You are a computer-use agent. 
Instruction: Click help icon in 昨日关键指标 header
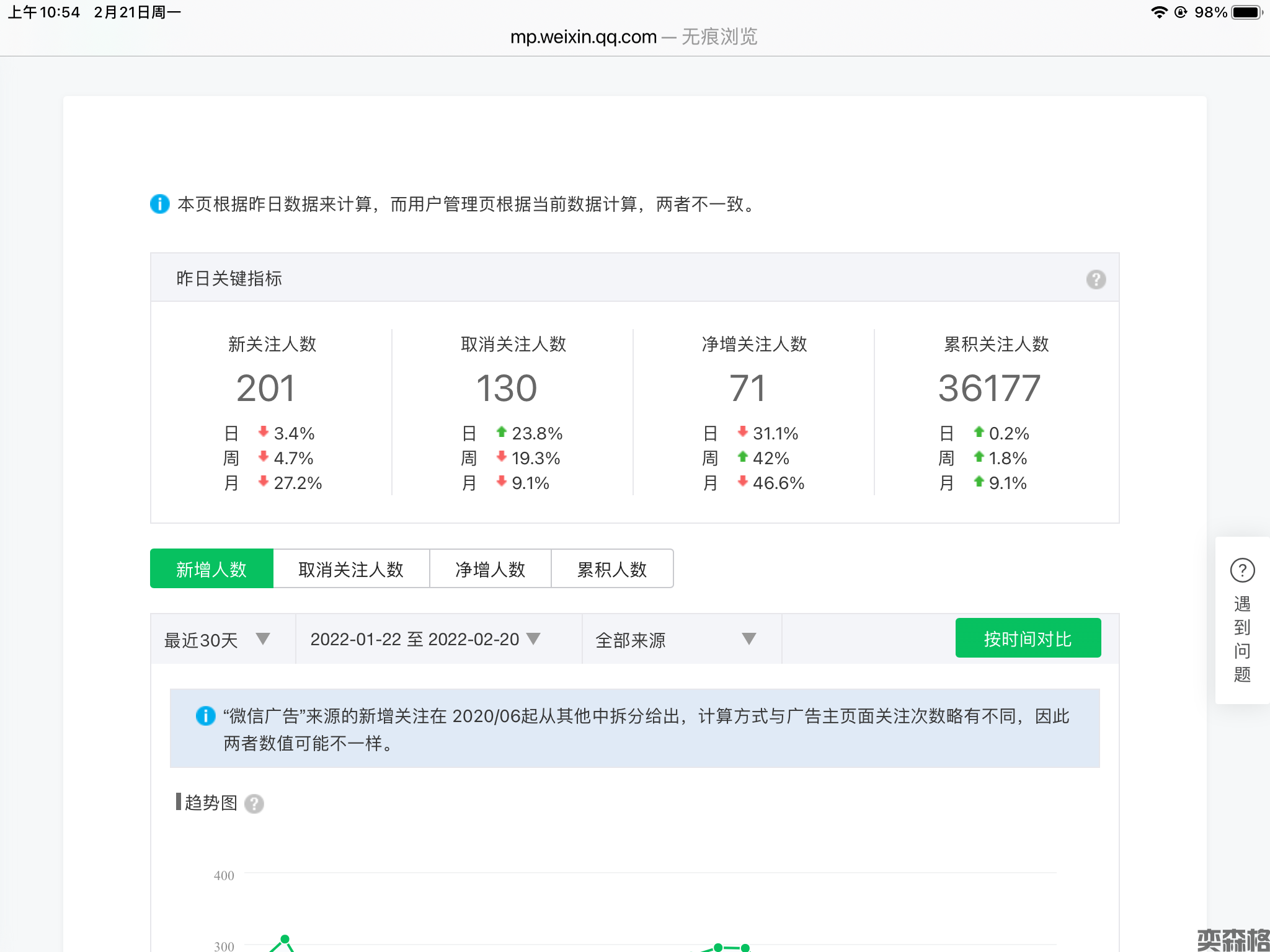click(x=1096, y=280)
